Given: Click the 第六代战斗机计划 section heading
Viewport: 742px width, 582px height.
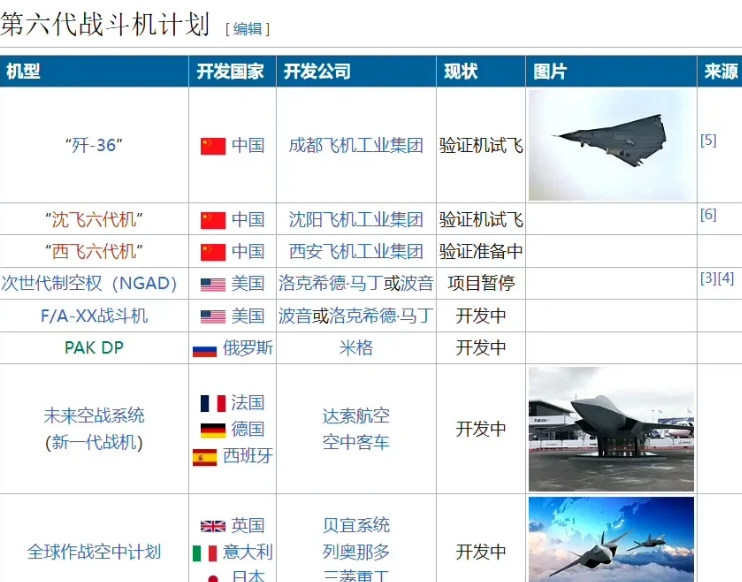Looking at the screenshot, I should click(x=105, y=25).
